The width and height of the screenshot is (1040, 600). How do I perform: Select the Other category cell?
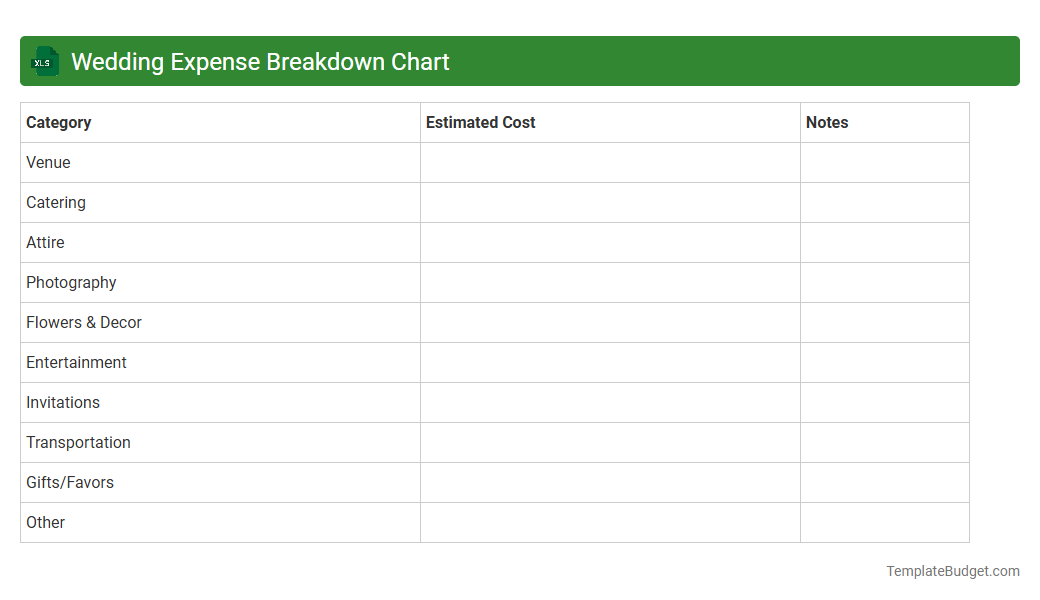pos(46,522)
